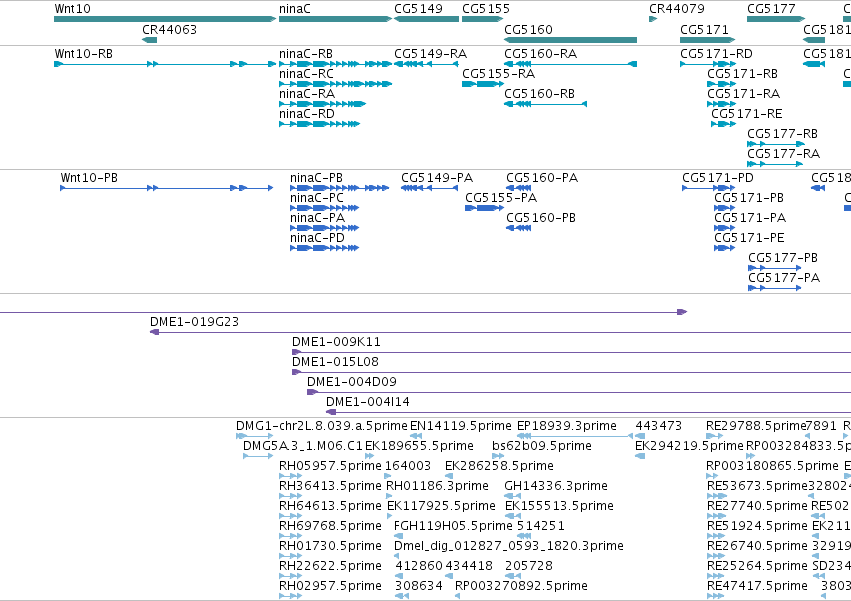Image resolution: width=851 pixels, height=601 pixels.
Task: Click the DMG1-chr2L.8.039.a.5prime label
Action: tap(321, 426)
